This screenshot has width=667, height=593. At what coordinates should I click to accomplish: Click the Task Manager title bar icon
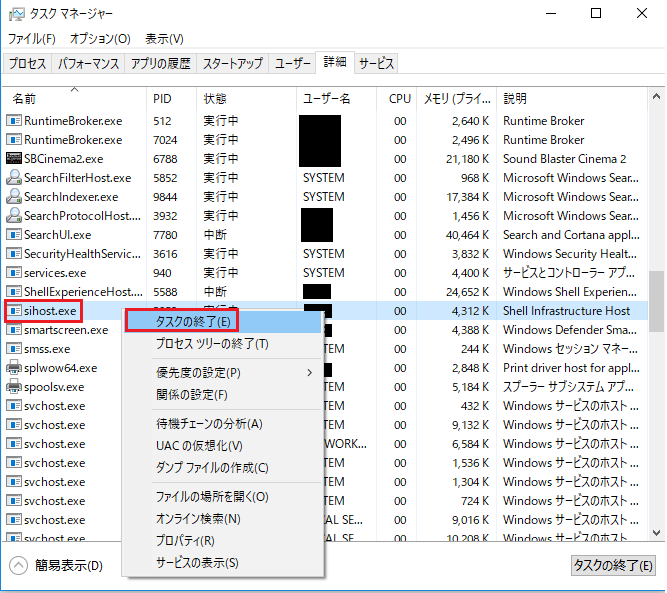point(16,14)
